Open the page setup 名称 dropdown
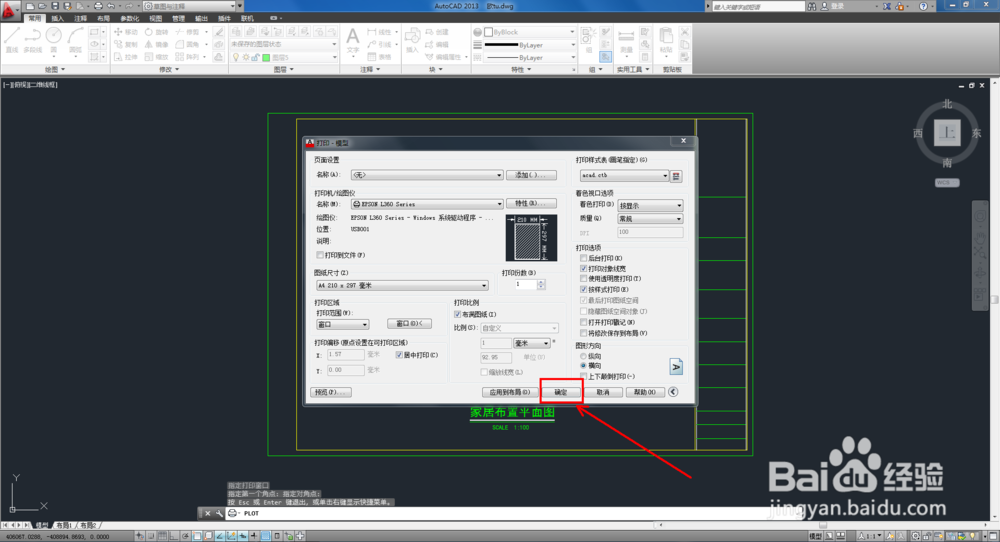Viewport: 1000px width, 542px height. 427,175
